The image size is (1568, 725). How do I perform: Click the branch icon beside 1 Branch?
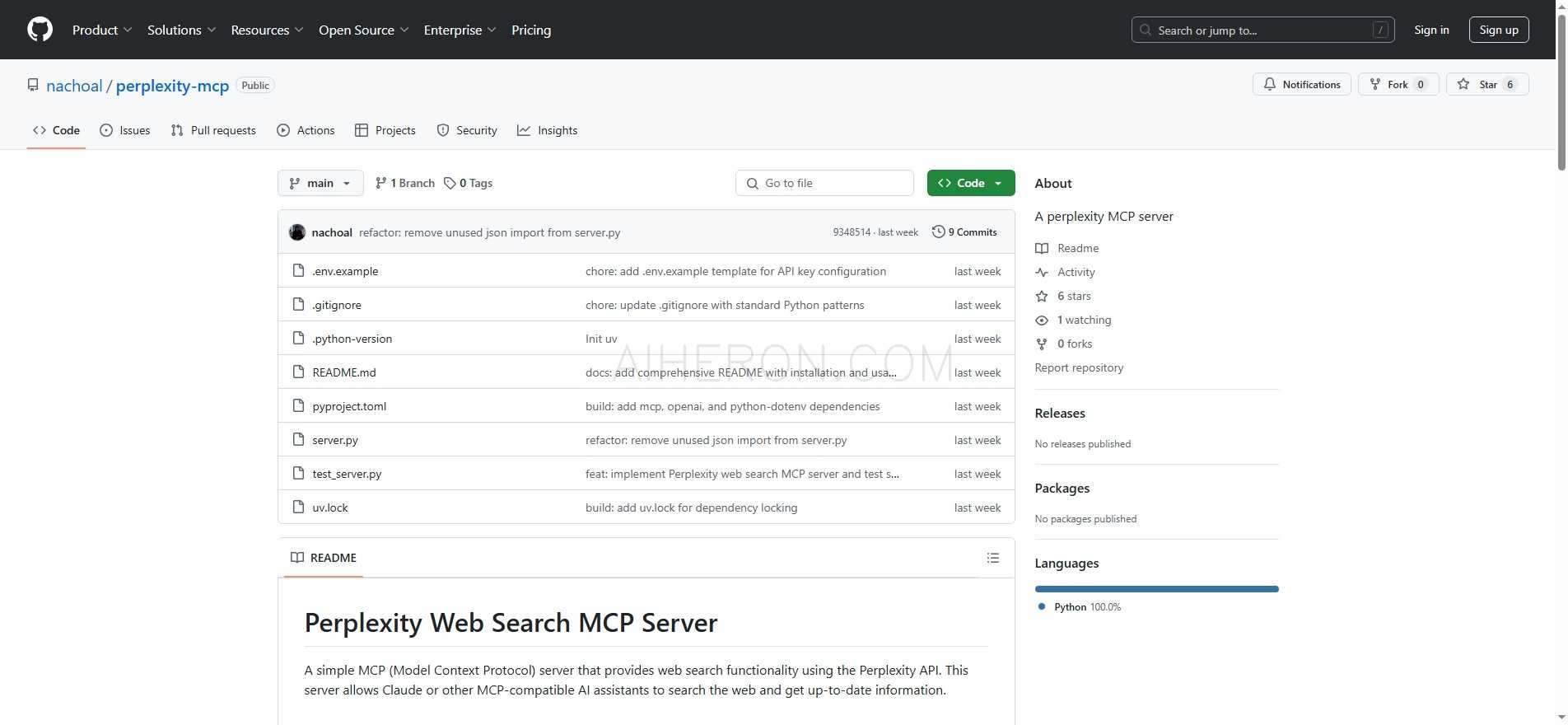[380, 183]
